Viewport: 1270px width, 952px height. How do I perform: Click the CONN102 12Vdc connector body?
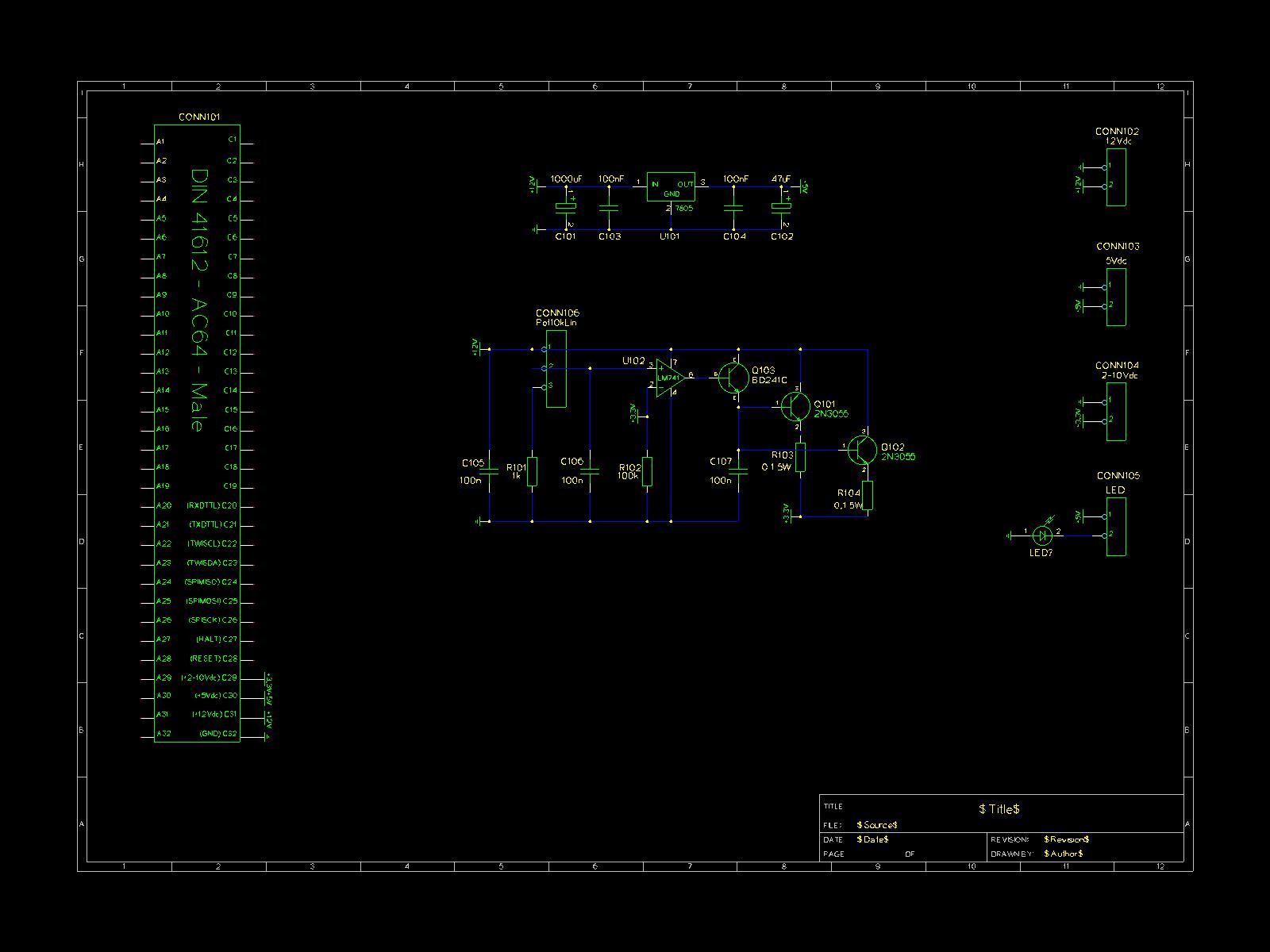tap(1116, 177)
